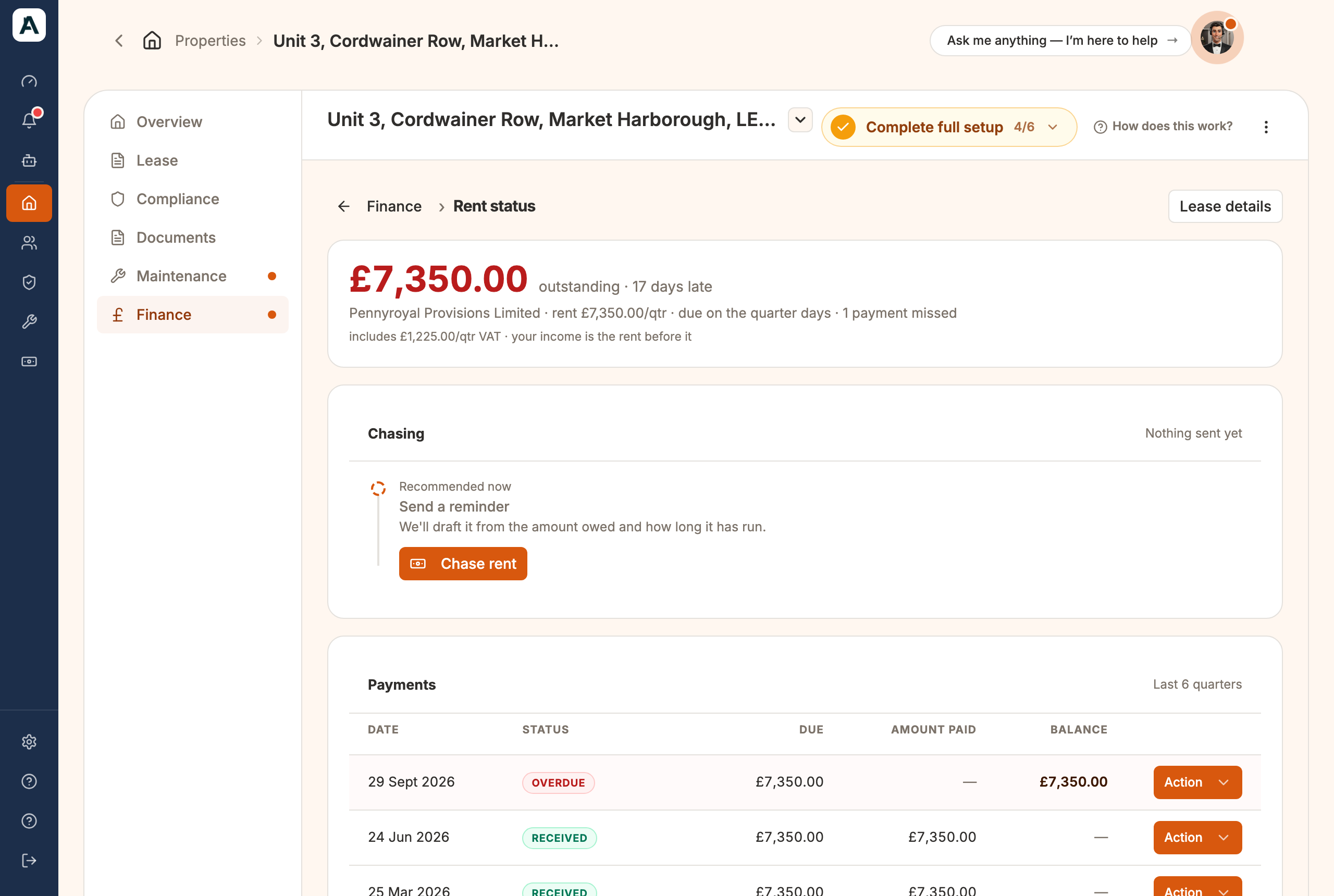
Task: Click the 29 Sept 2026 date cell
Action: coord(411,782)
